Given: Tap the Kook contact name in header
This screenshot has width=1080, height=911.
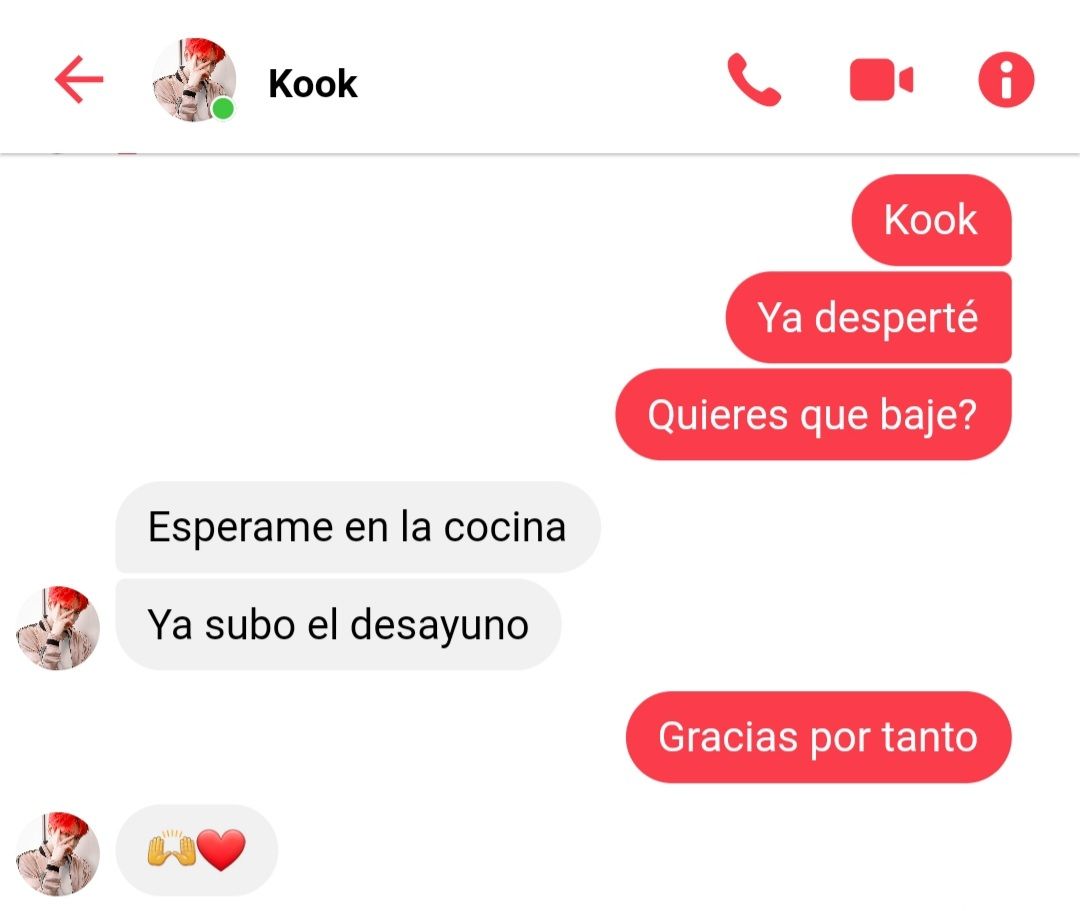Looking at the screenshot, I should [313, 83].
